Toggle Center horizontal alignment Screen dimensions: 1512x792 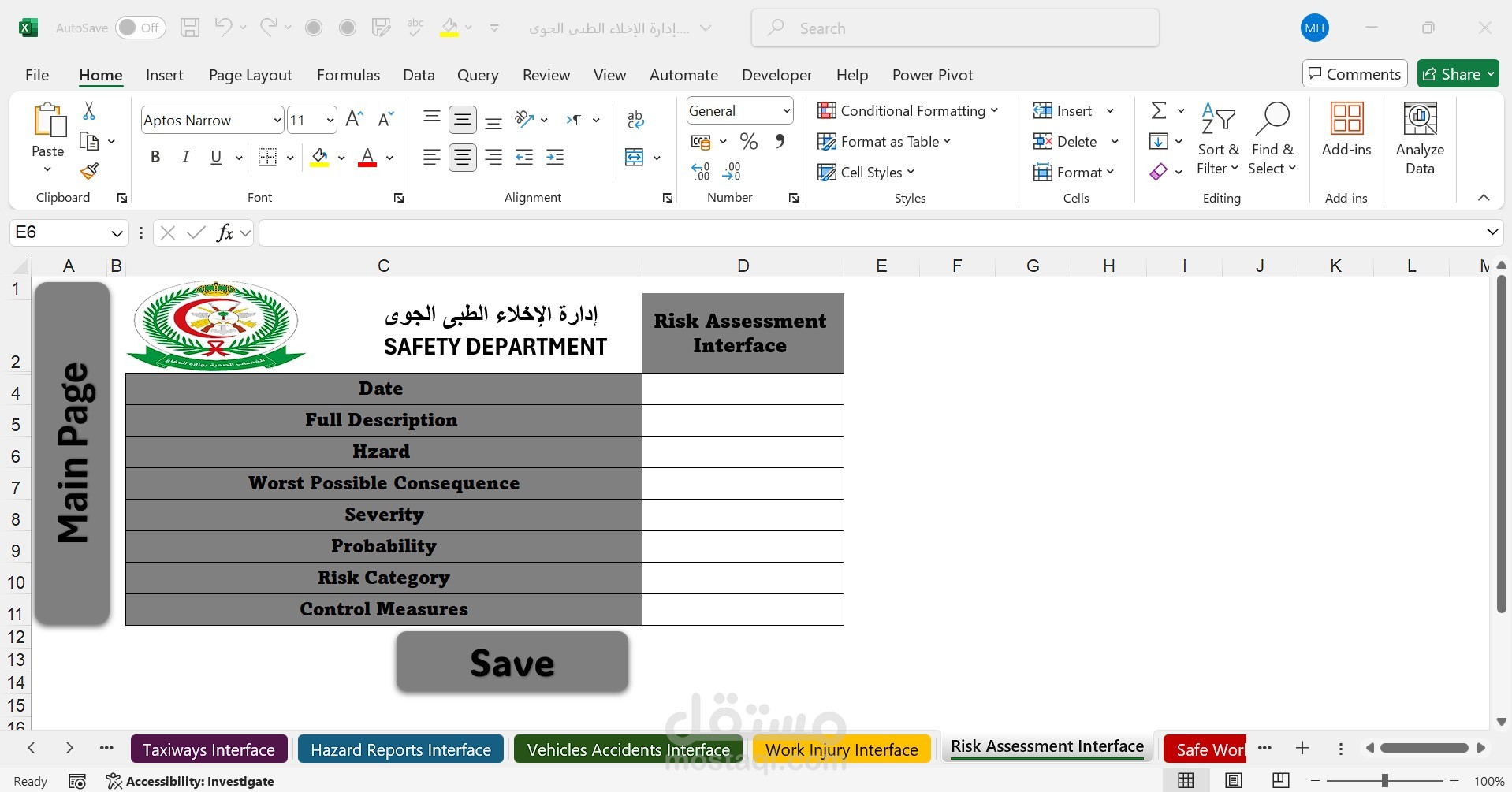click(463, 158)
